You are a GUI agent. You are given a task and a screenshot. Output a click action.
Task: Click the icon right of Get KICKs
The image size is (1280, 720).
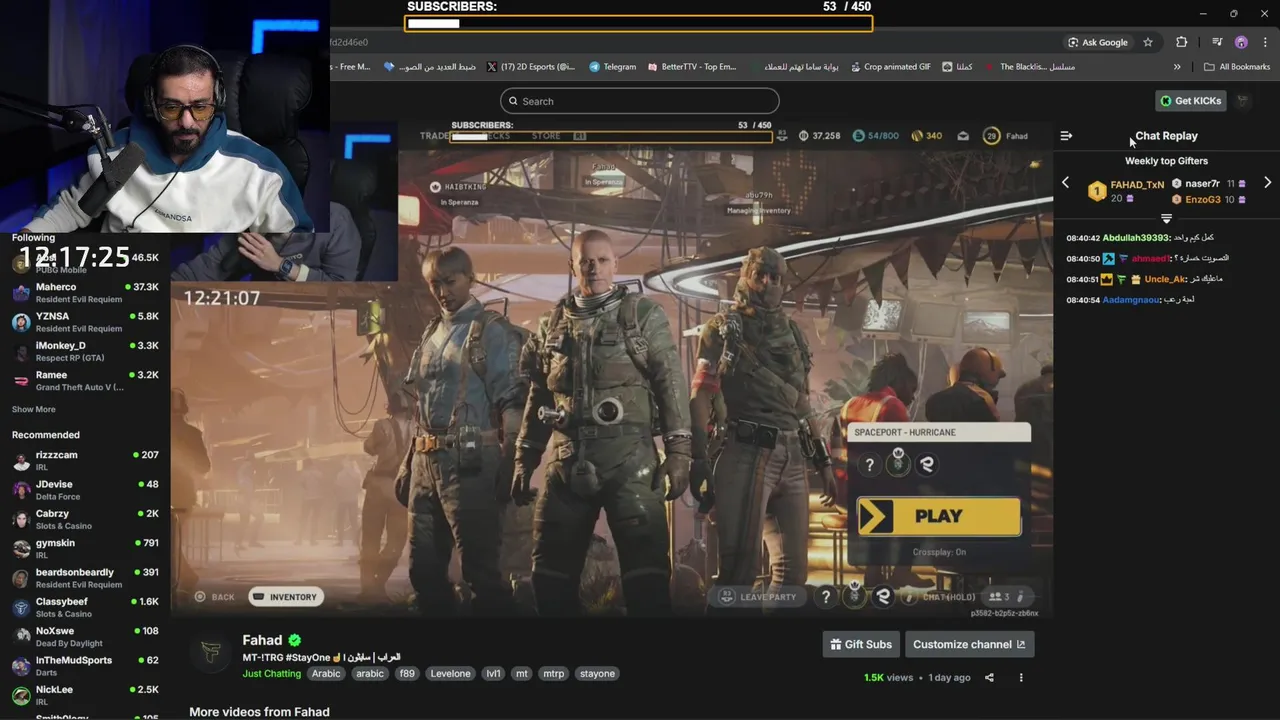point(1243,101)
